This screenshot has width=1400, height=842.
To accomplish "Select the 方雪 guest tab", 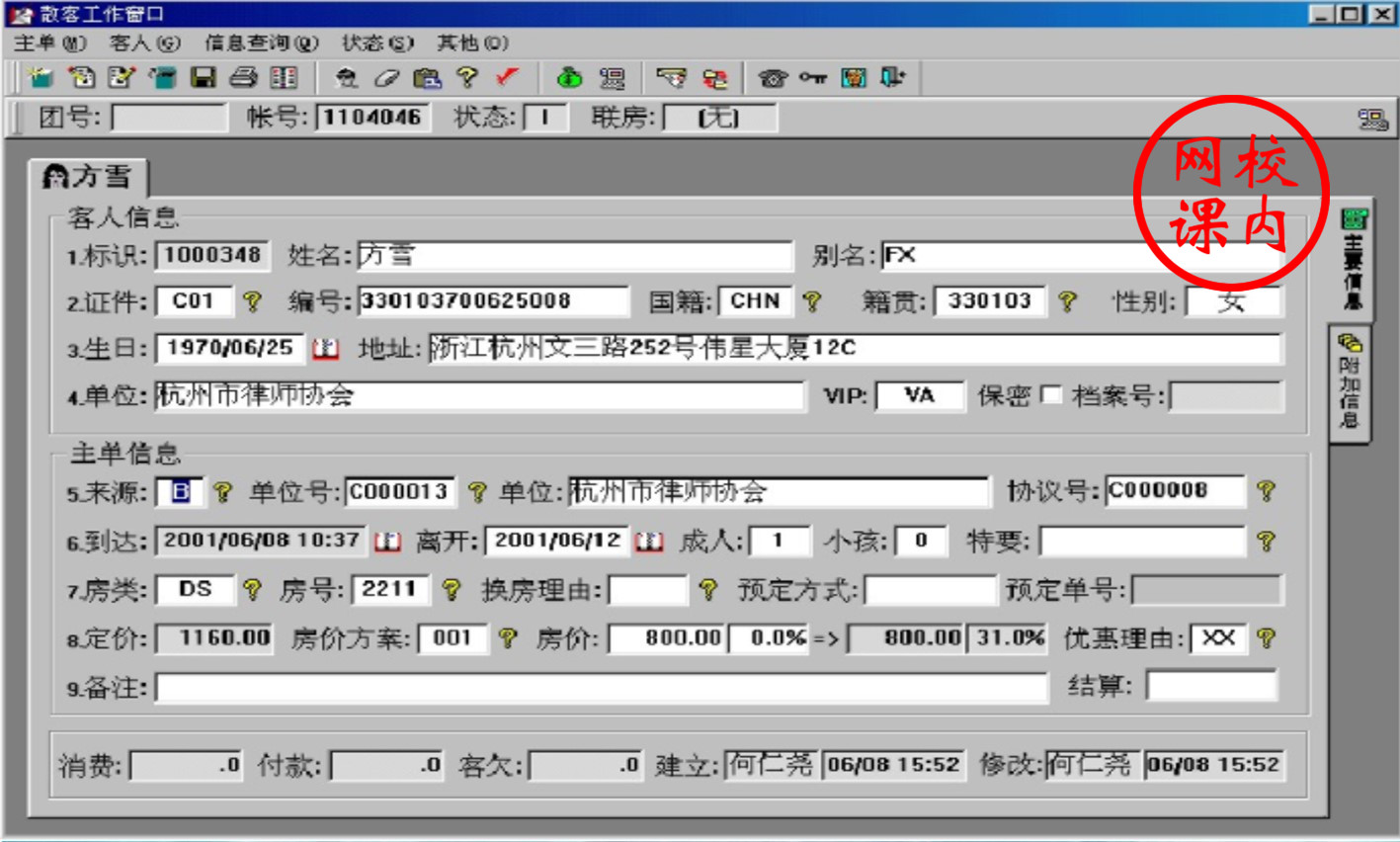I will click(88, 177).
